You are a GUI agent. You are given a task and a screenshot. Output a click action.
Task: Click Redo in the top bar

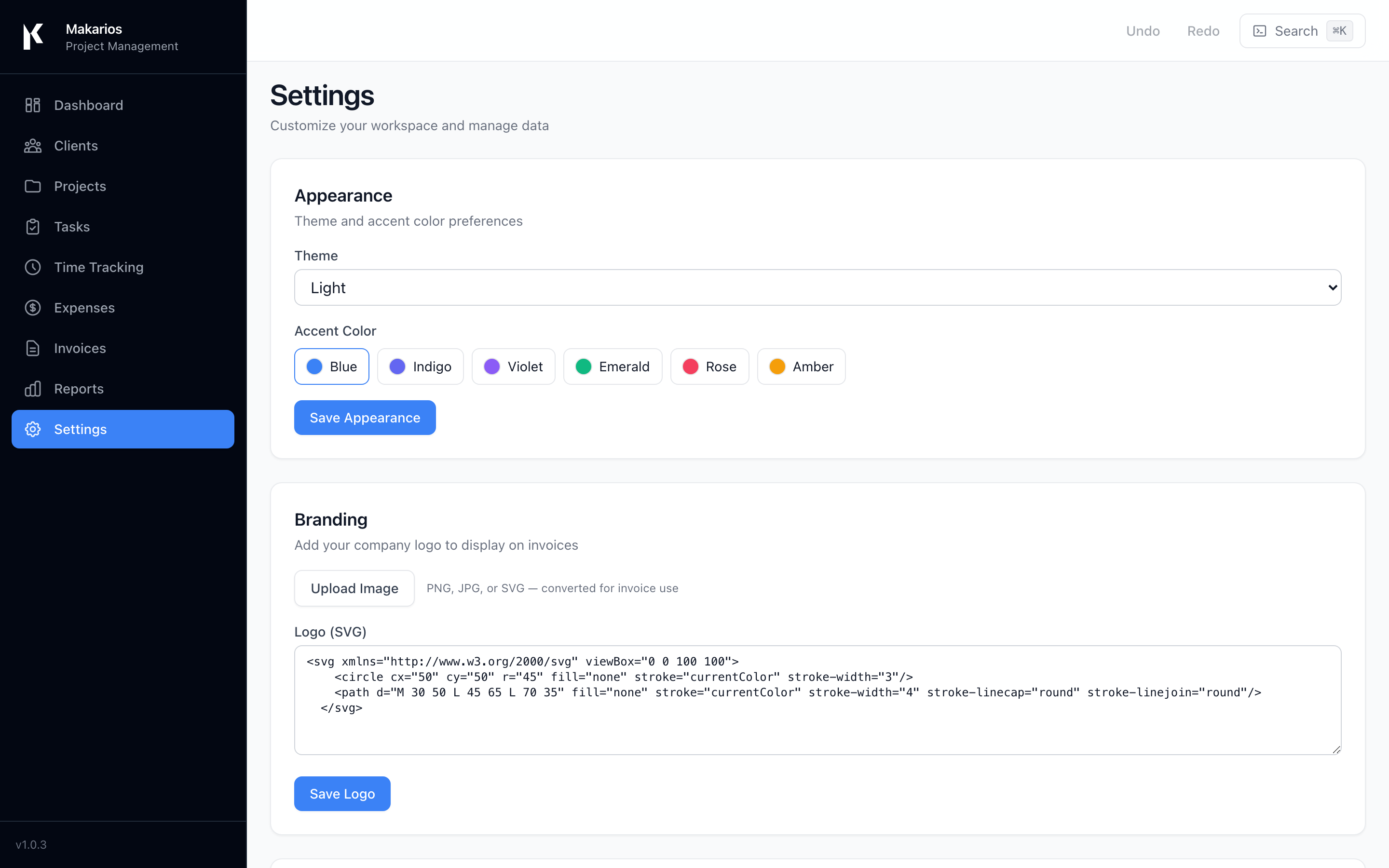point(1203,31)
